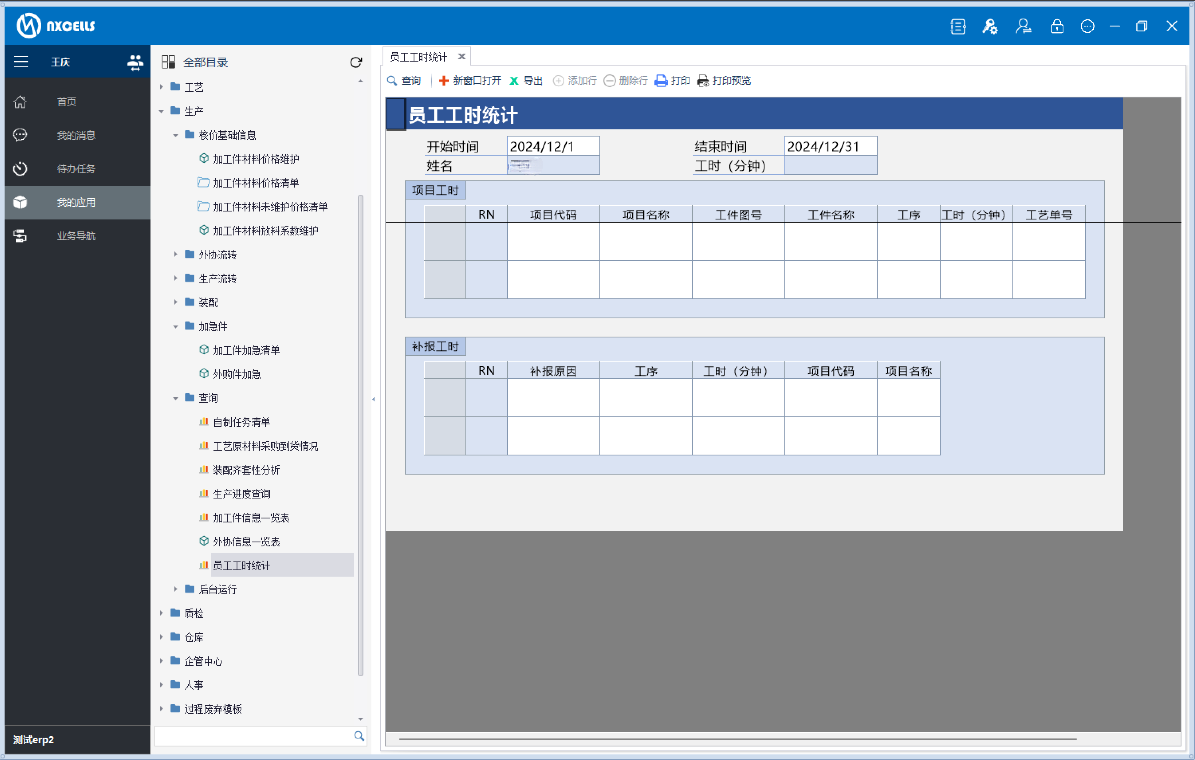This screenshot has width=1195, height=760.
Task: Click 新窗口打开 to open in new window
Action: click(x=470, y=81)
